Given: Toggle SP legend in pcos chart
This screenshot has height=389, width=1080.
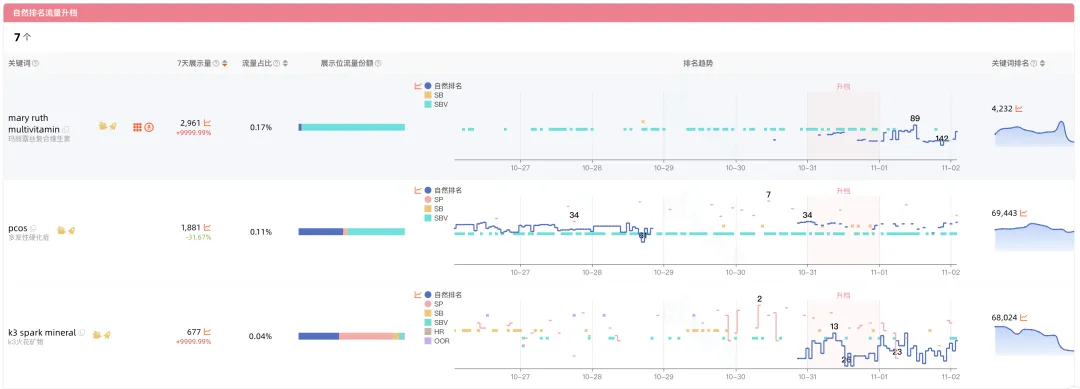Looking at the screenshot, I should click(x=434, y=199).
